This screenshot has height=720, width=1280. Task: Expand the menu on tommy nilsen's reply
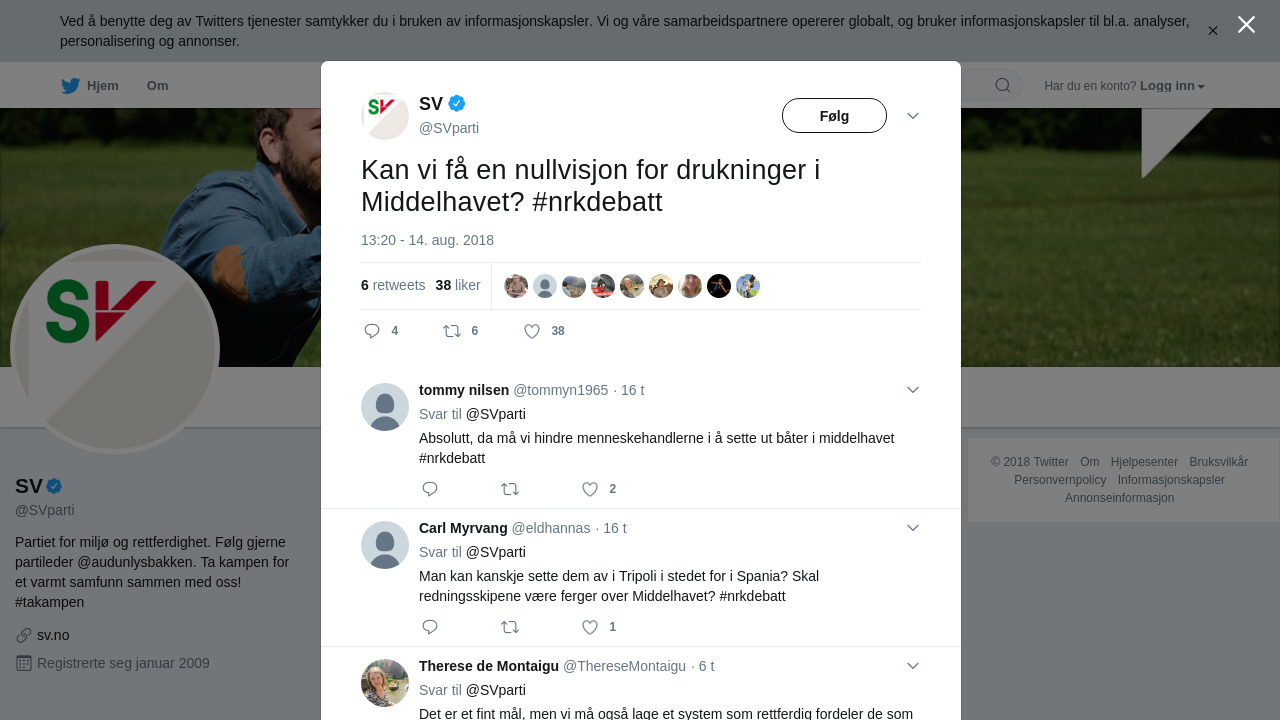913,390
